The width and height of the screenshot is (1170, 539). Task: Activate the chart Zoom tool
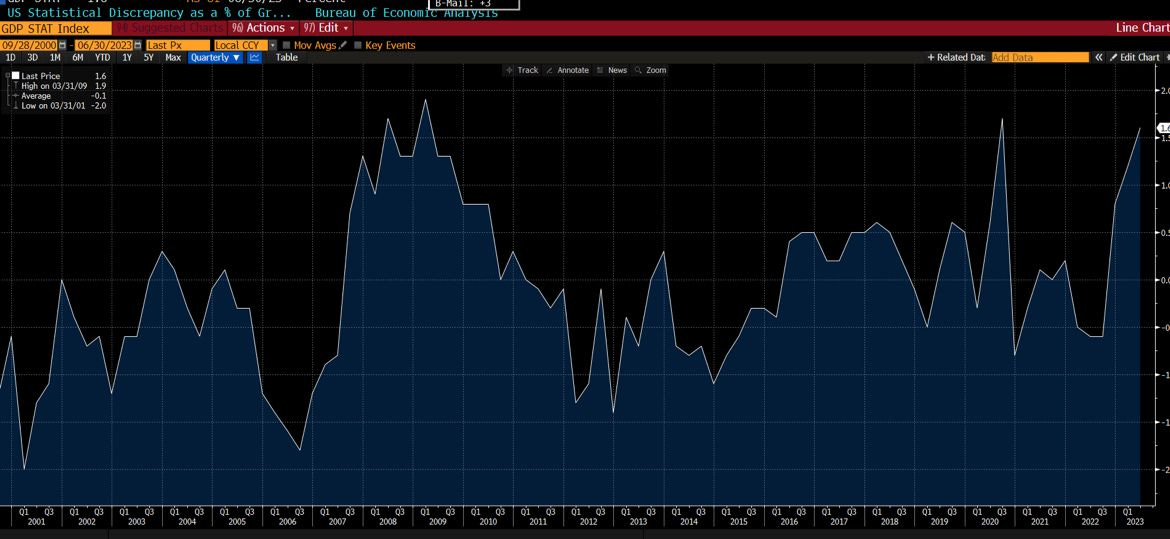tap(650, 70)
